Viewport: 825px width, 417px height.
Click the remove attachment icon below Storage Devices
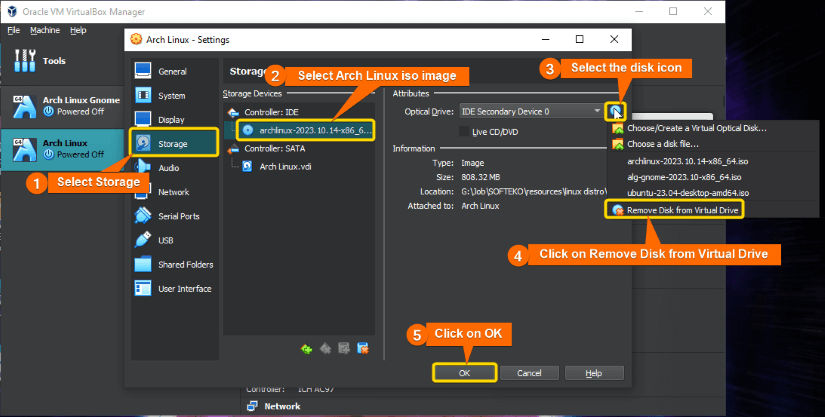(x=363, y=349)
